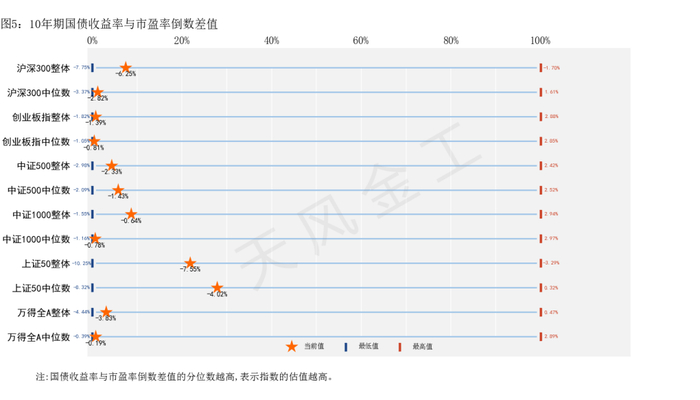Click the 沪深300中位数 row label
700x400 pixels.
(x=39, y=92)
